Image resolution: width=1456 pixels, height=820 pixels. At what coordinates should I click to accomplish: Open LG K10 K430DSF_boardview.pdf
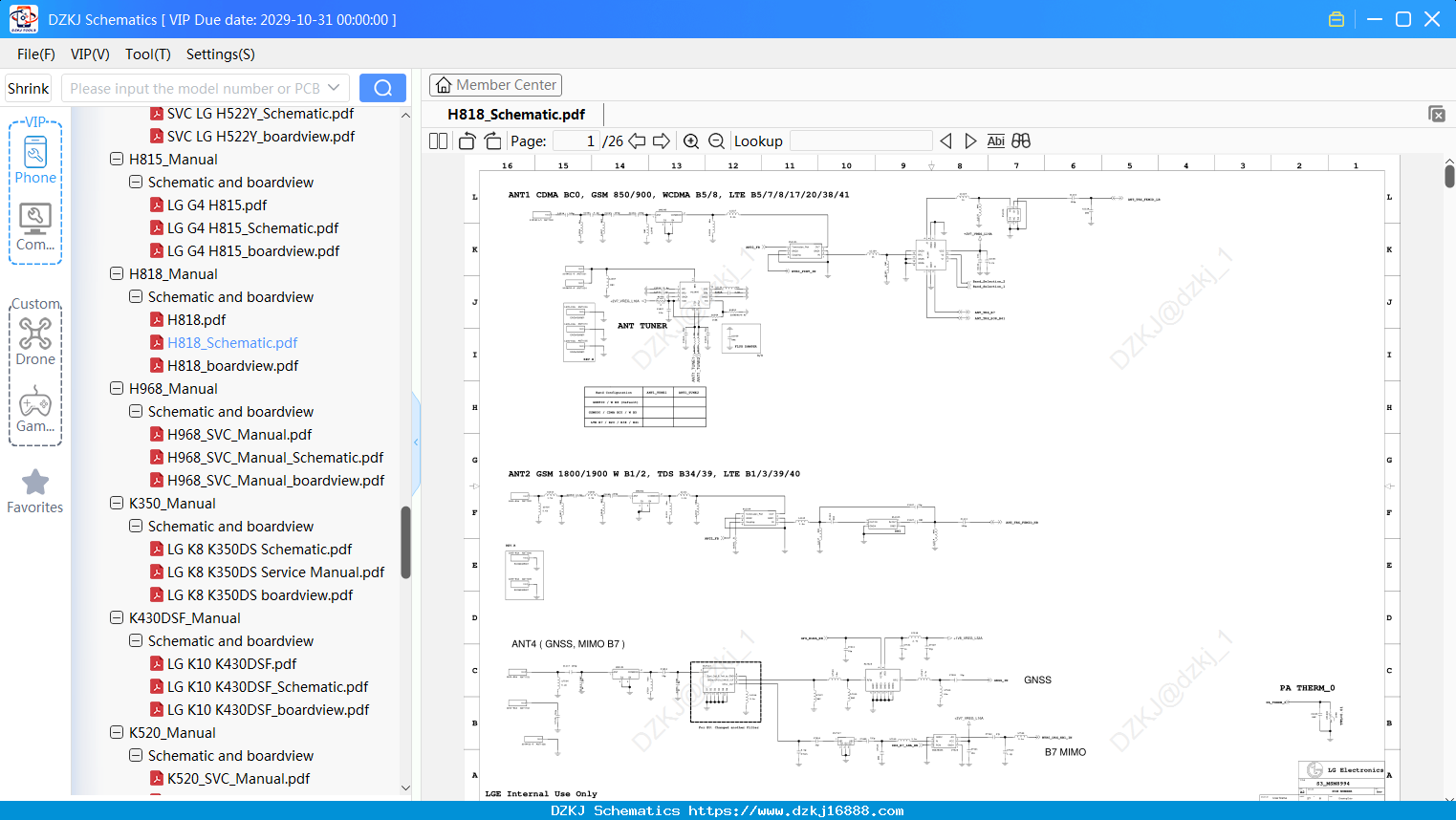coord(269,709)
